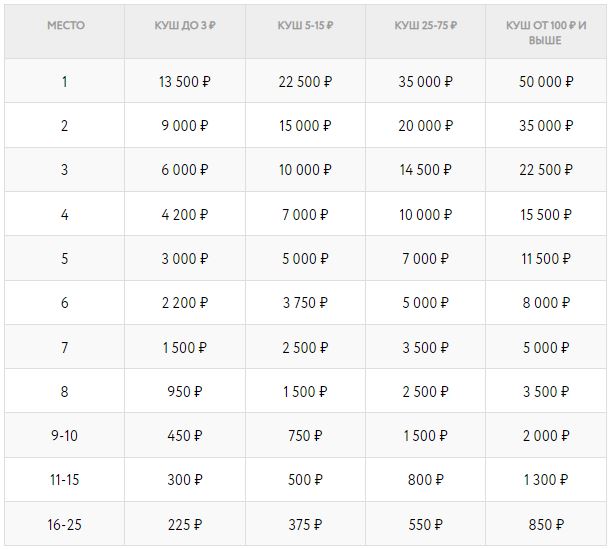The image size is (610, 549).
Task: Click the КУШ ДО 3 ₽ header
Action: point(185,24)
